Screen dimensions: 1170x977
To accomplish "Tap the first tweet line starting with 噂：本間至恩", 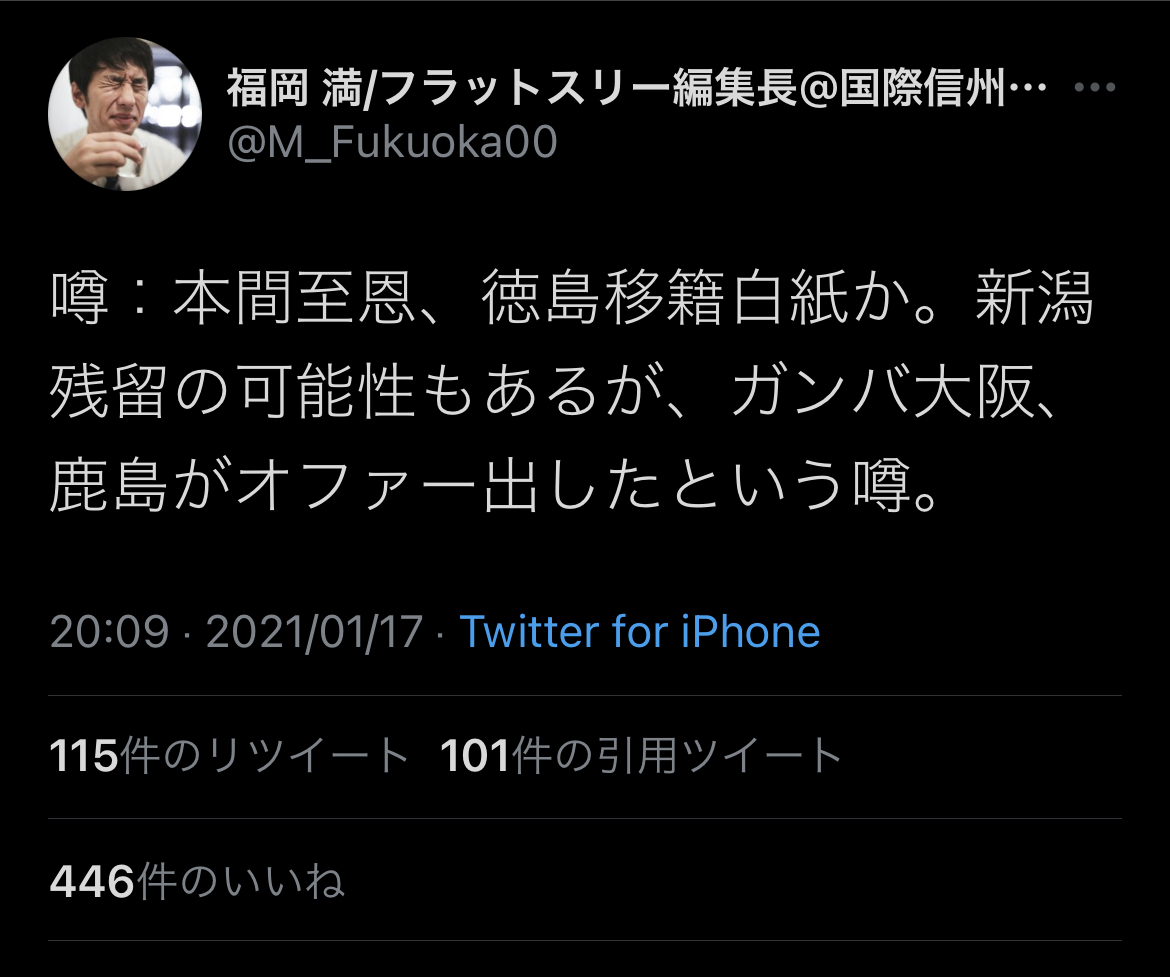I will click(572, 299).
